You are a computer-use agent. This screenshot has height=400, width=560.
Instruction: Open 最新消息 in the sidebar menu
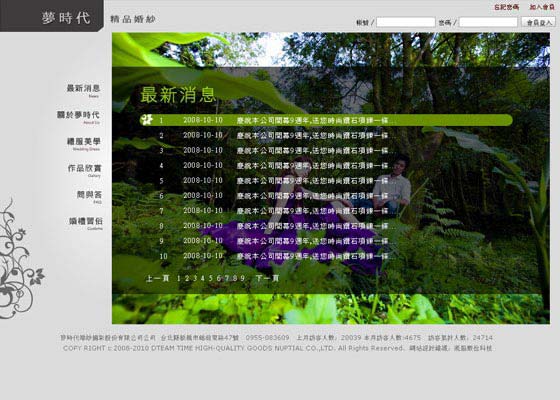[83, 88]
